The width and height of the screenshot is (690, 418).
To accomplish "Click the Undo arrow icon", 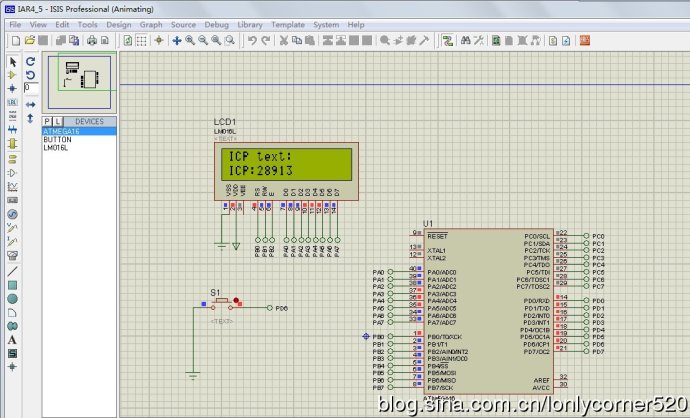I will pos(252,41).
